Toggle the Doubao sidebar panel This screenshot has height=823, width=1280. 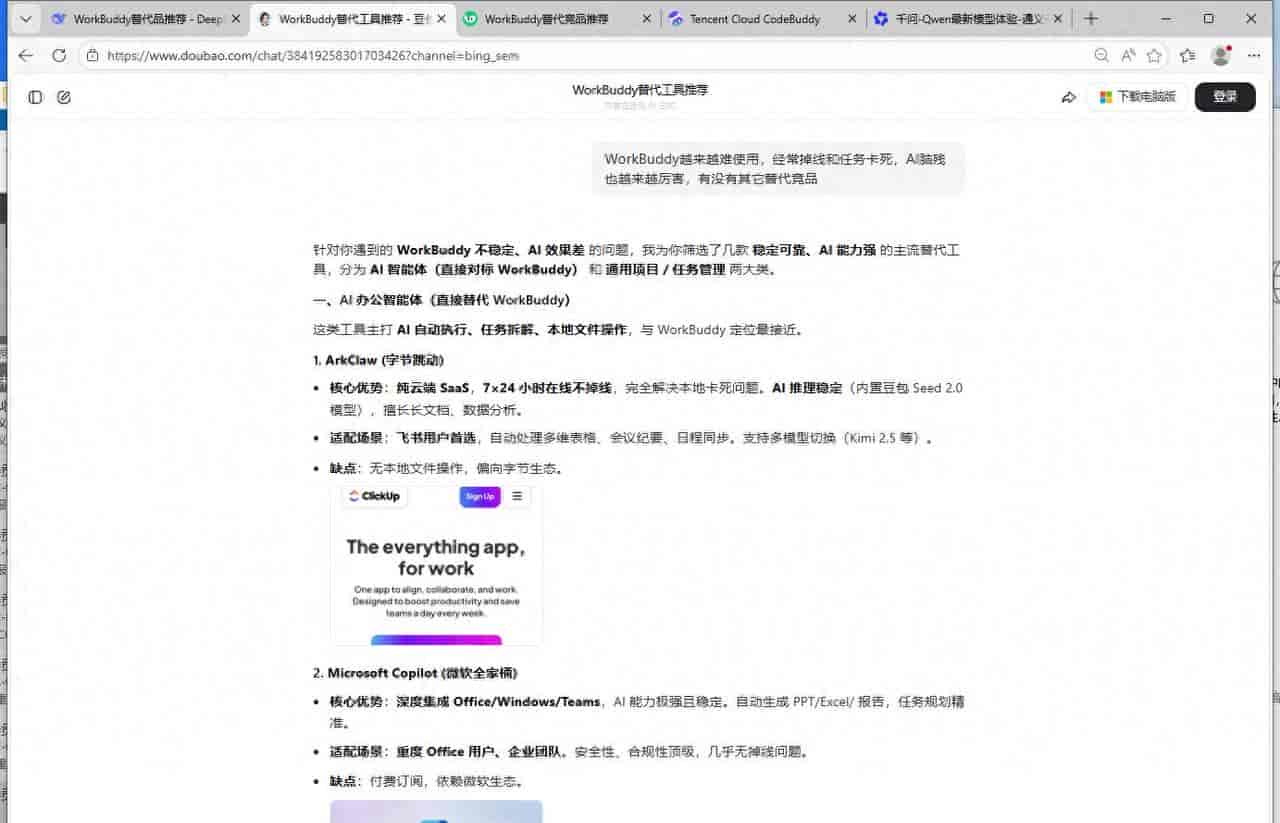tap(36, 97)
